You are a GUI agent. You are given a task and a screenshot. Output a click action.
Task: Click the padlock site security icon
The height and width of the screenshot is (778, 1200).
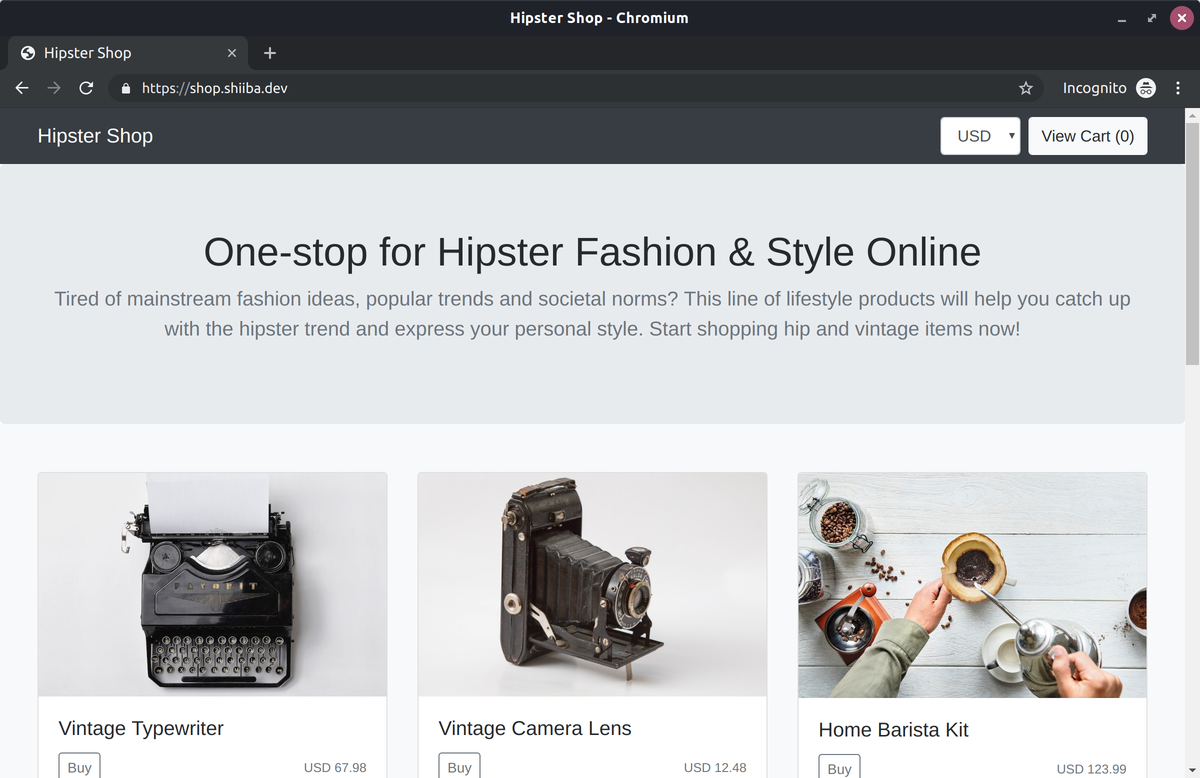coord(126,88)
